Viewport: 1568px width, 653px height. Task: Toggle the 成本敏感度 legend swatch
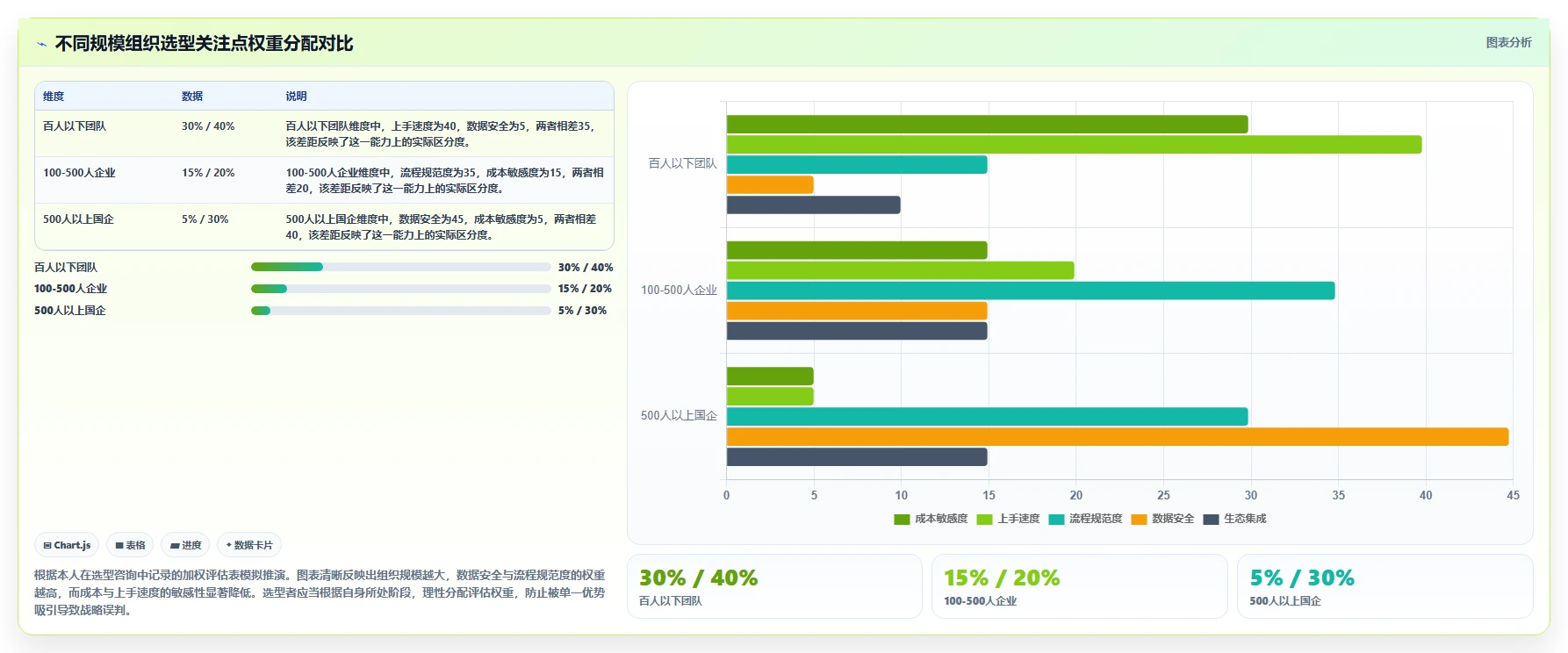click(902, 519)
